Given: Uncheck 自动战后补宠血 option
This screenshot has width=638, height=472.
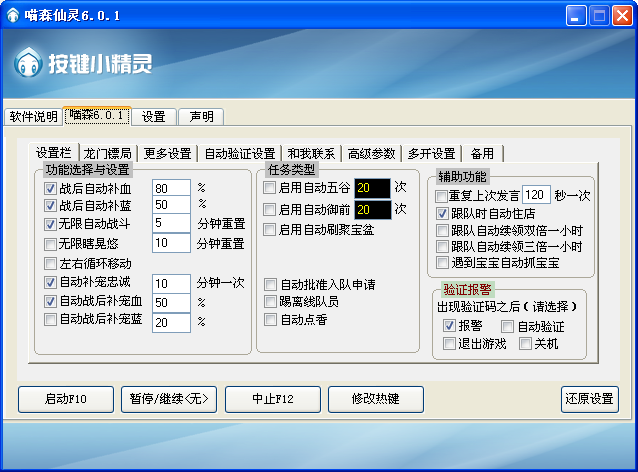Looking at the screenshot, I should click(50, 301).
